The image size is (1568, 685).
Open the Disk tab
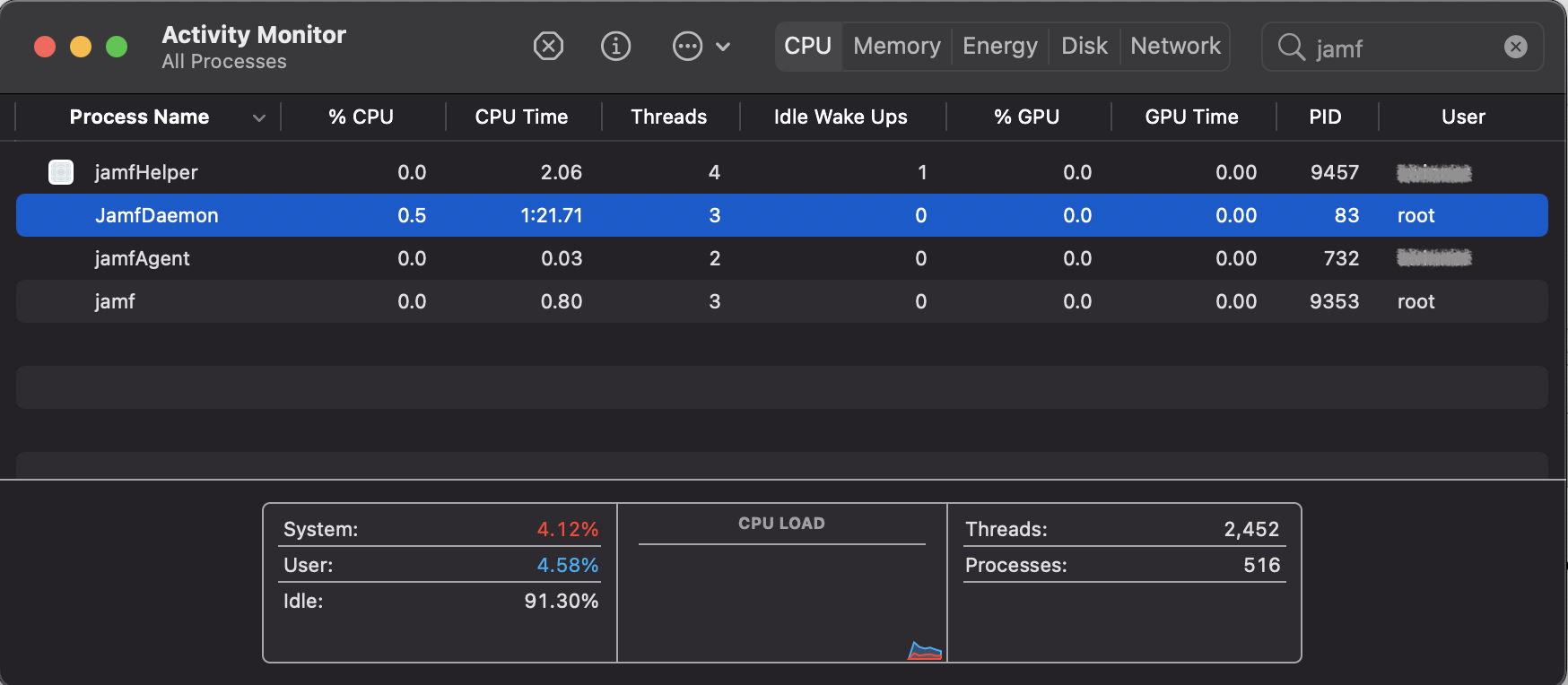(1084, 46)
